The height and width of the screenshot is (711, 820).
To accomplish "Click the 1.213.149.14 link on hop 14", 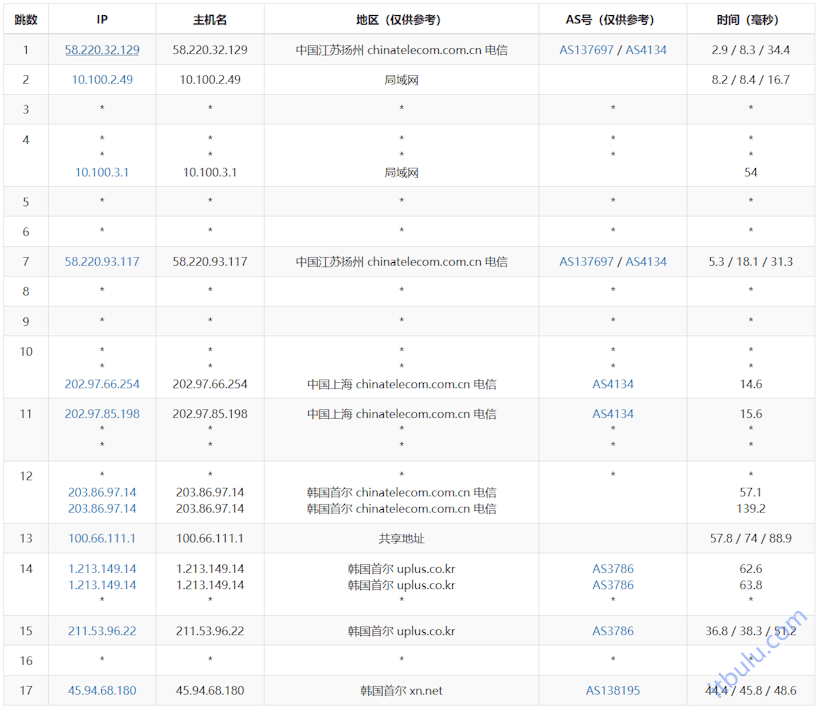I will coord(101,568).
